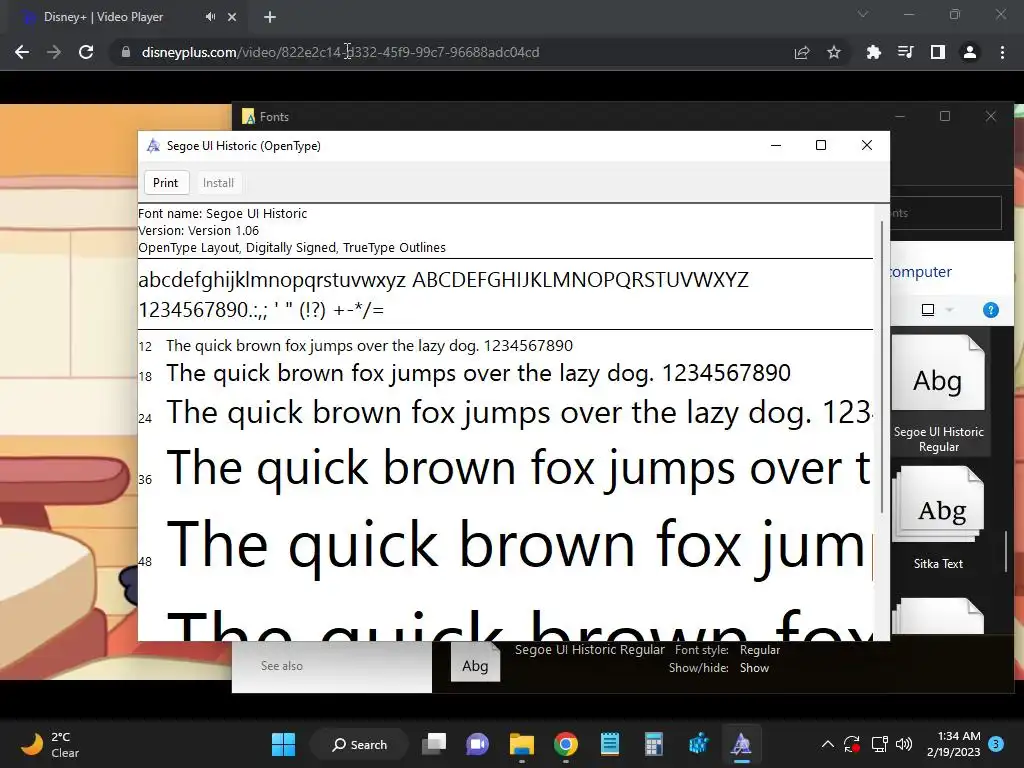Open Notepad from the taskbar

[x=610, y=744]
